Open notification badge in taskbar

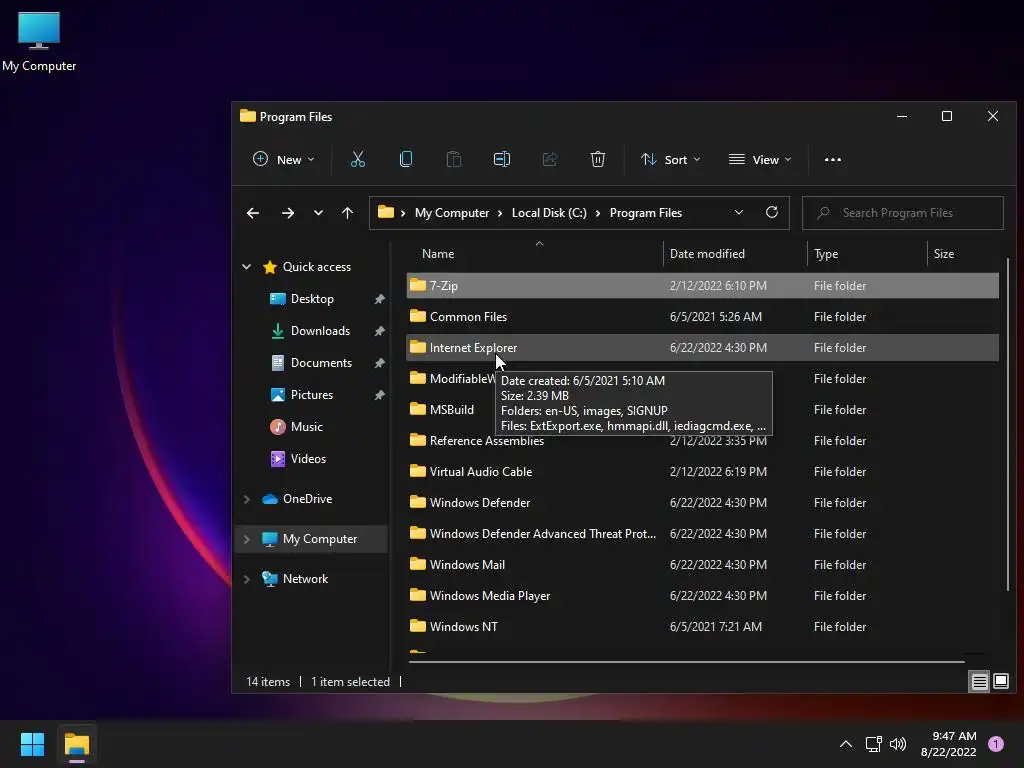click(995, 744)
